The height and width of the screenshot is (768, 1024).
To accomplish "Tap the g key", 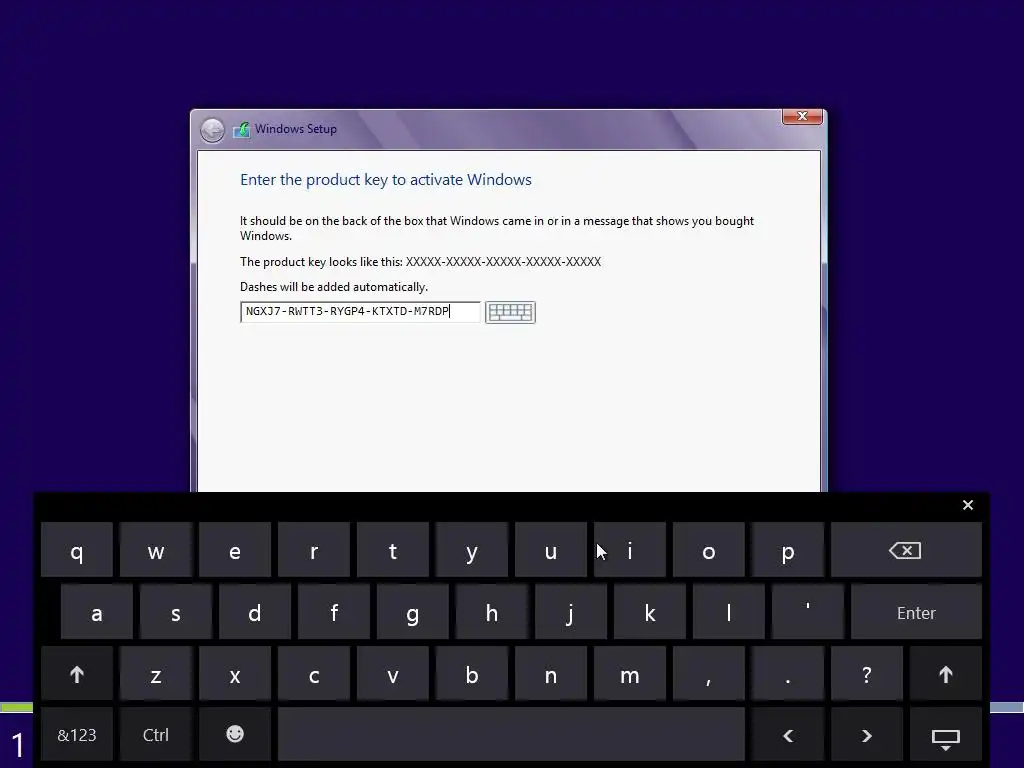I will point(413,612).
